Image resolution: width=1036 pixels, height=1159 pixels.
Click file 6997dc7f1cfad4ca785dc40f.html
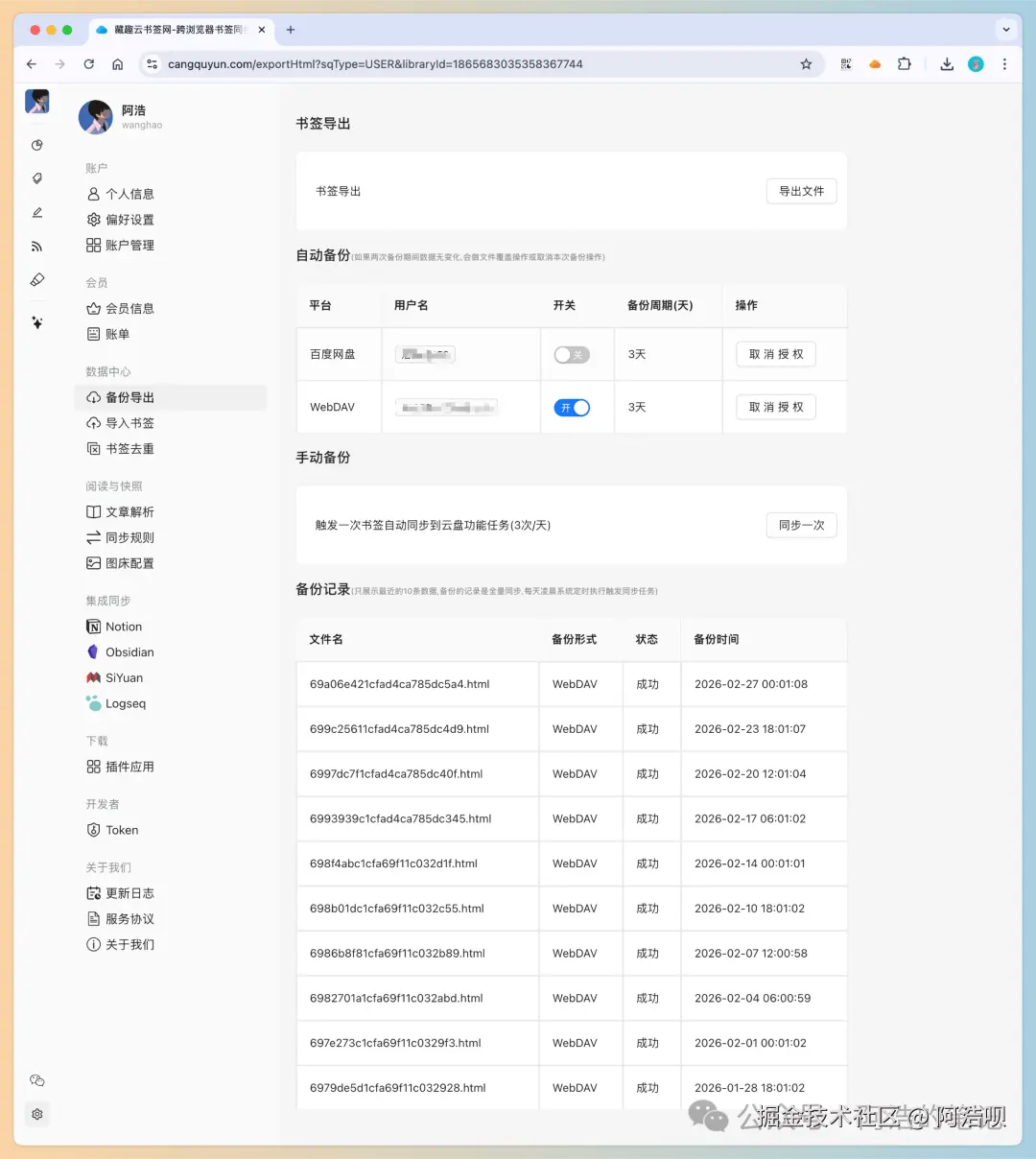point(396,774)
